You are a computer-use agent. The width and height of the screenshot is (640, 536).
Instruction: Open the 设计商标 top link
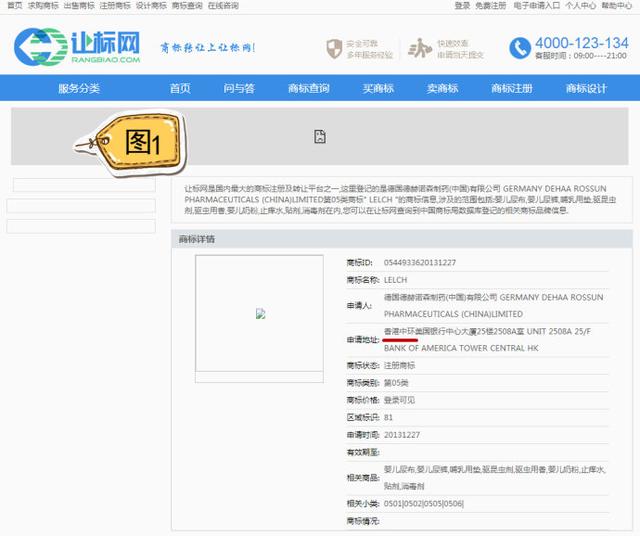coord(151,5)
